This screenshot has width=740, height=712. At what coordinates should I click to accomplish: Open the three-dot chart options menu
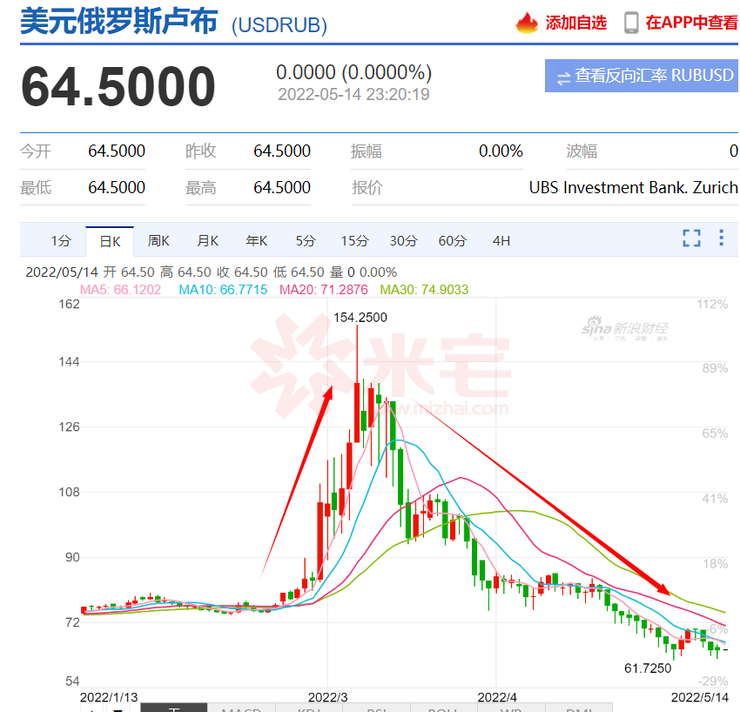pos(721,238)
